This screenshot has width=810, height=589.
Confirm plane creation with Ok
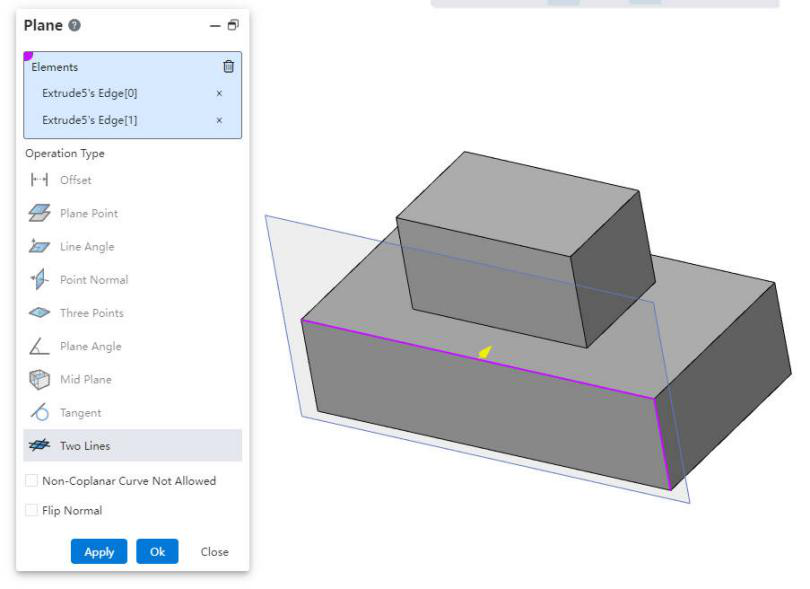[158, 552]
